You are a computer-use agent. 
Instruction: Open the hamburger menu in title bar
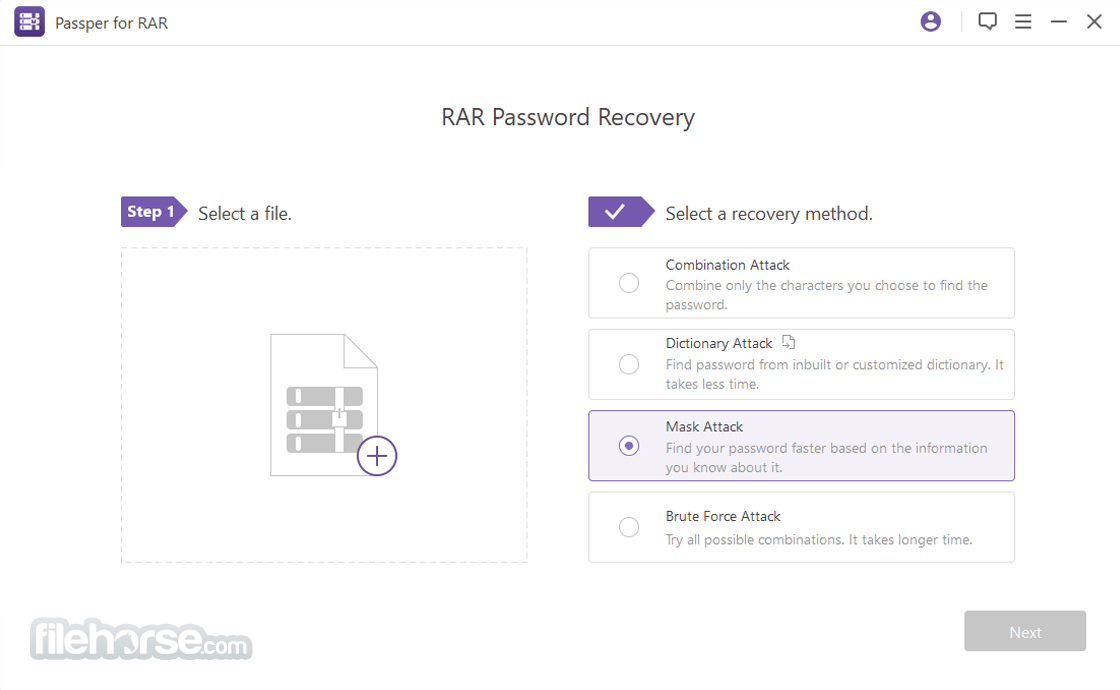(x=1023, y=21)
